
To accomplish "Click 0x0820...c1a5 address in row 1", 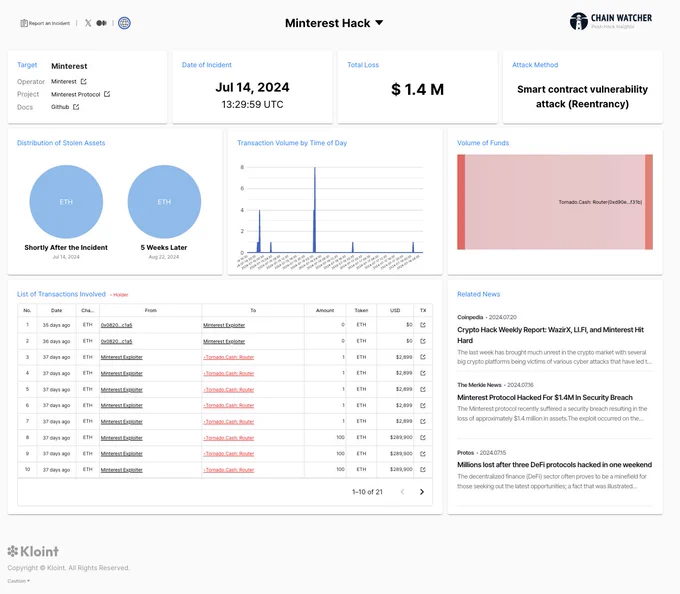I will tap(116, 325).
